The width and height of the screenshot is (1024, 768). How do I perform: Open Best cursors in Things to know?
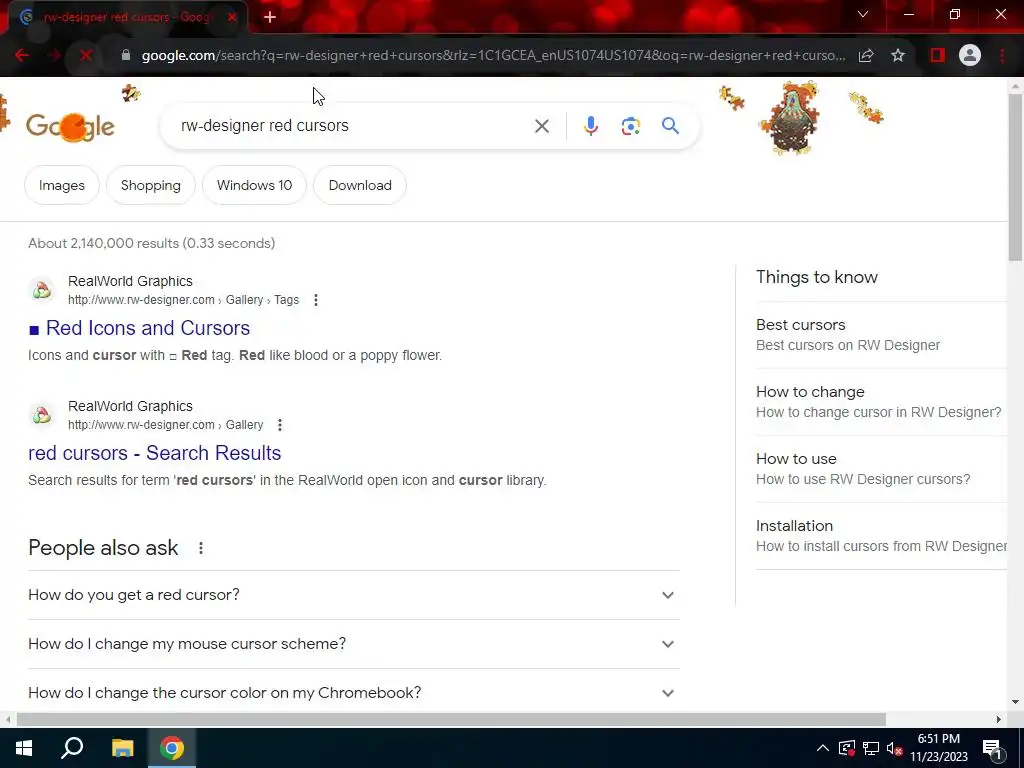881,335
